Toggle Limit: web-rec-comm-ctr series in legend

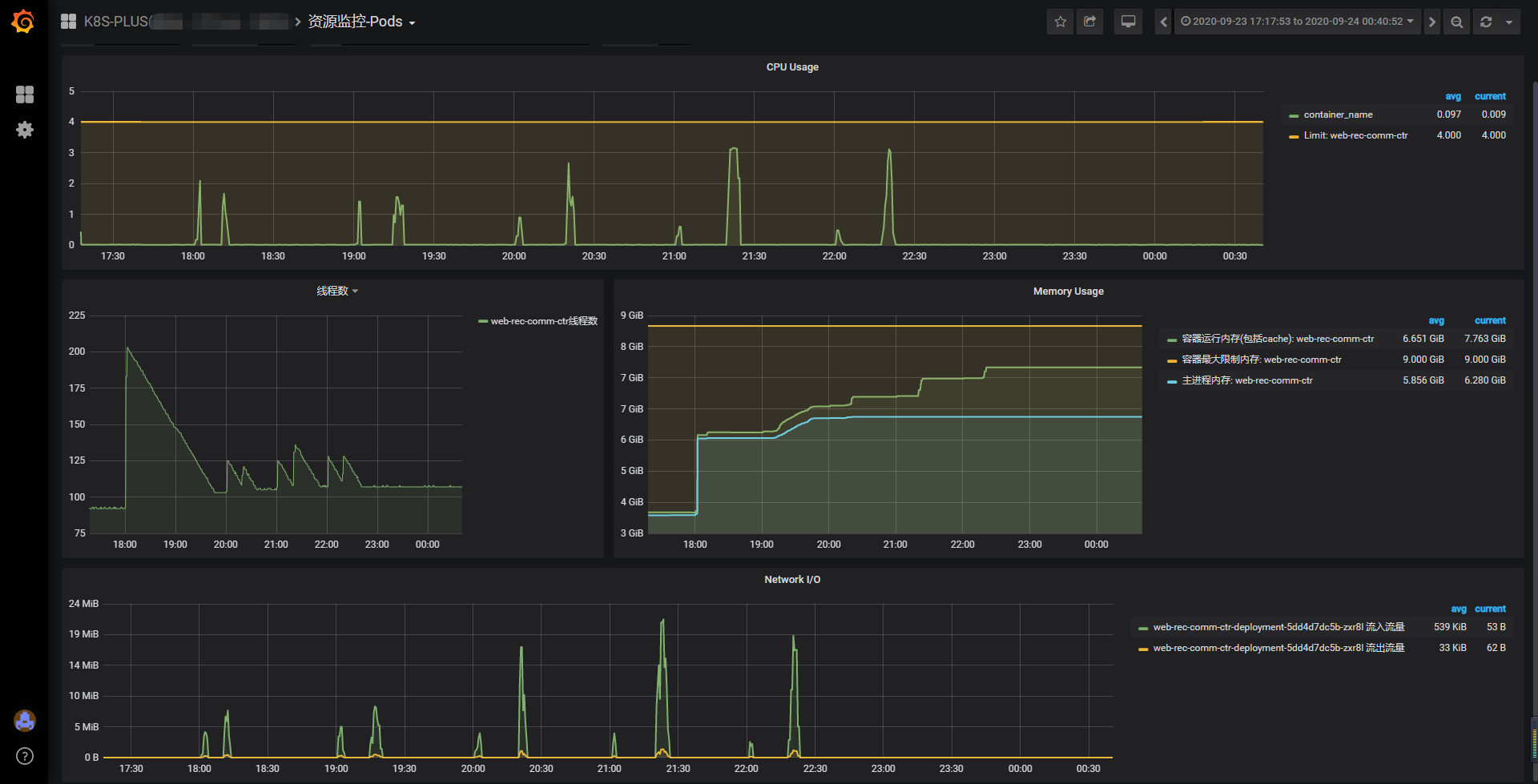click(1355, 135)
